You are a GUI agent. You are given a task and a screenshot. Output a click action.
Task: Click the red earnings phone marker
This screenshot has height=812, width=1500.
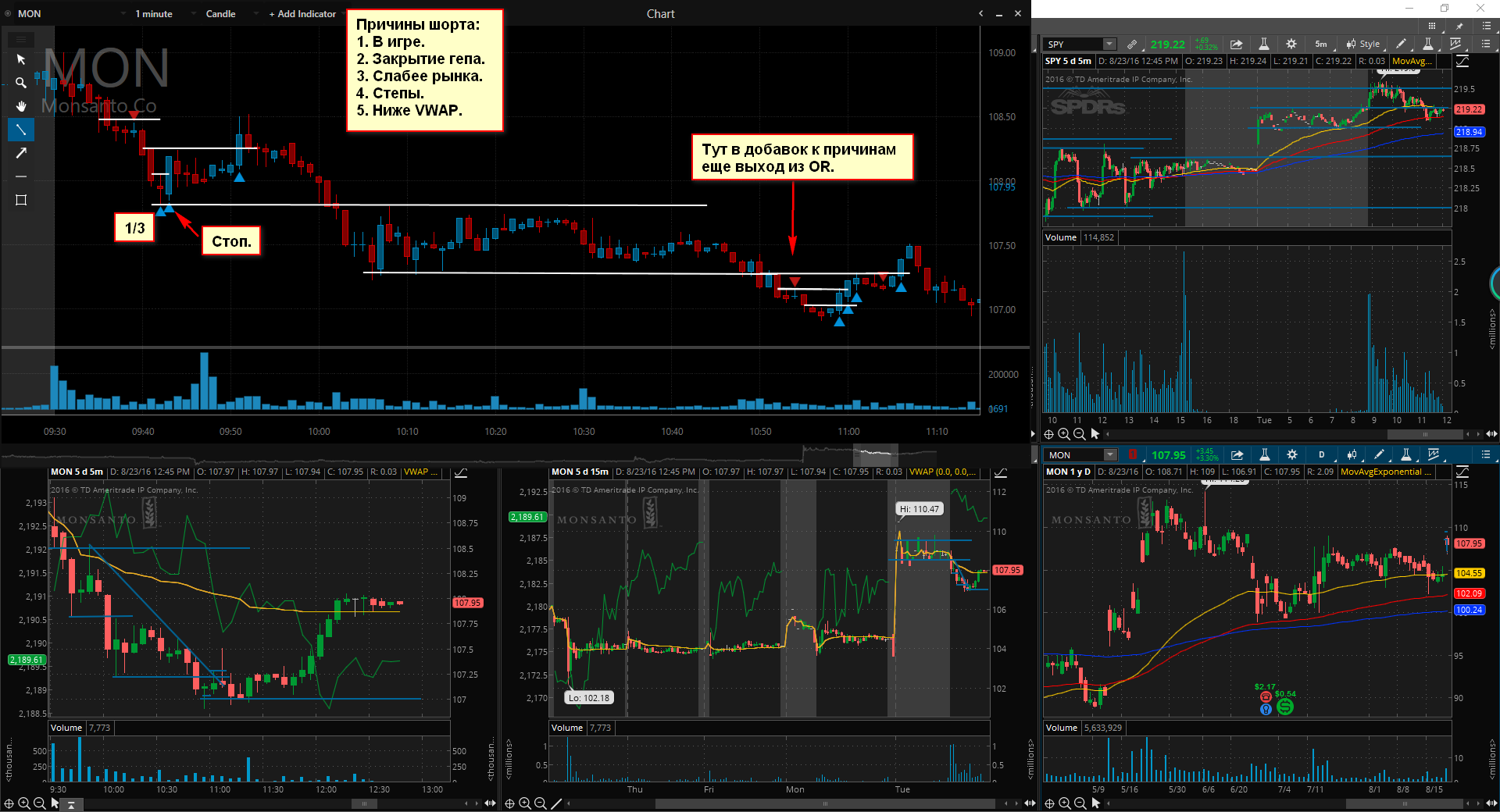click(1266, 698)
